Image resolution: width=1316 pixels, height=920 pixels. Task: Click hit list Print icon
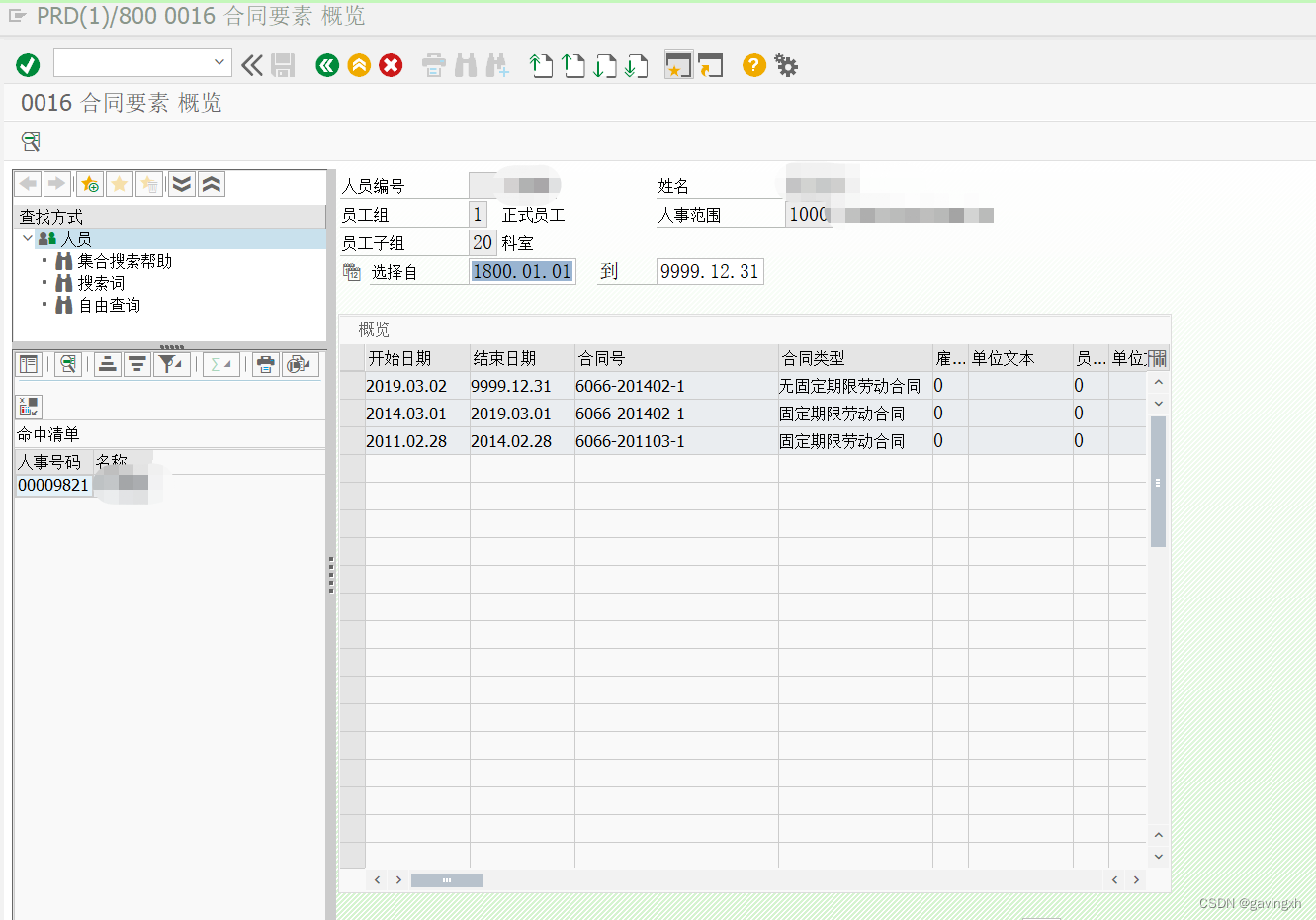pyautogui.click(x=265, y=365)
